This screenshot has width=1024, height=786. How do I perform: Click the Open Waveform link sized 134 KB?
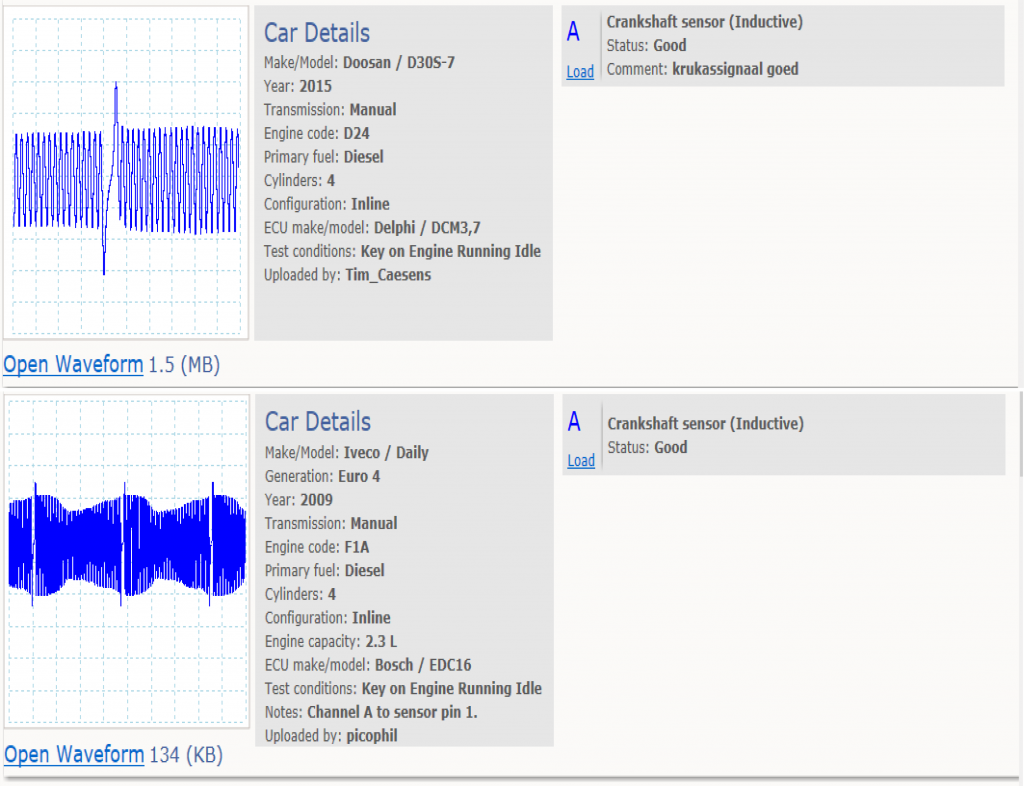tap(73, 755)
